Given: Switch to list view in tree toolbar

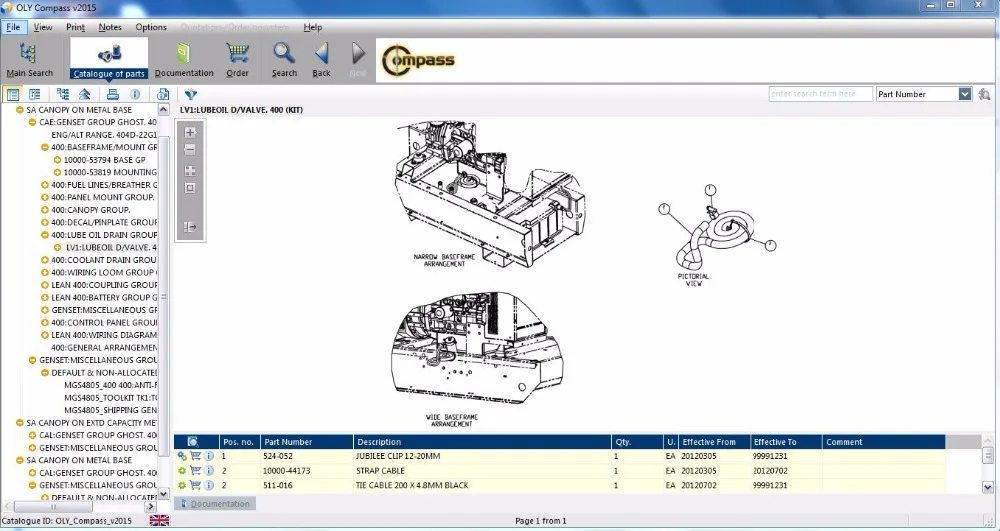Looking at the screenshot, I should (x=13, y=94).
